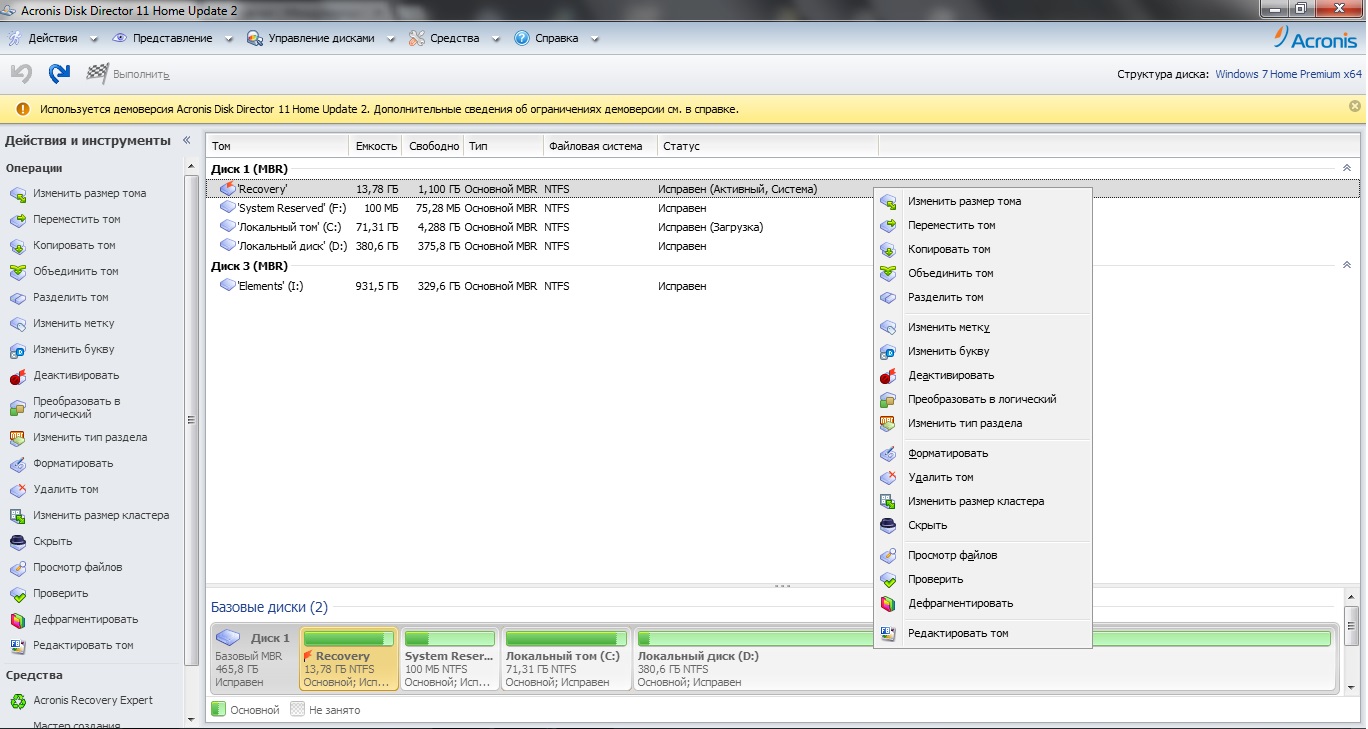
Task: Click sidebar Копировать том icon
Action: click(x=17, y=246)
